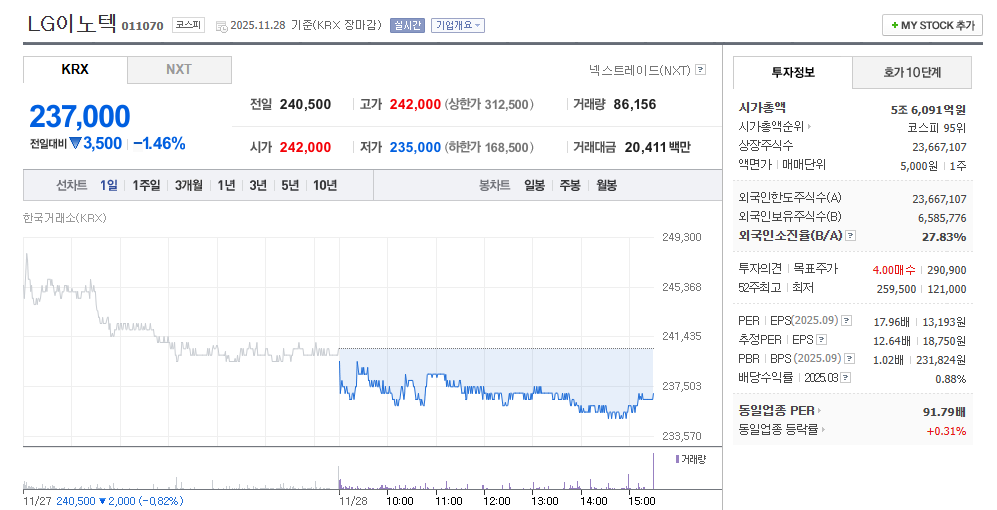
Task: Show the 일봉 candlestick chart
Action: (x=535, y=186)
